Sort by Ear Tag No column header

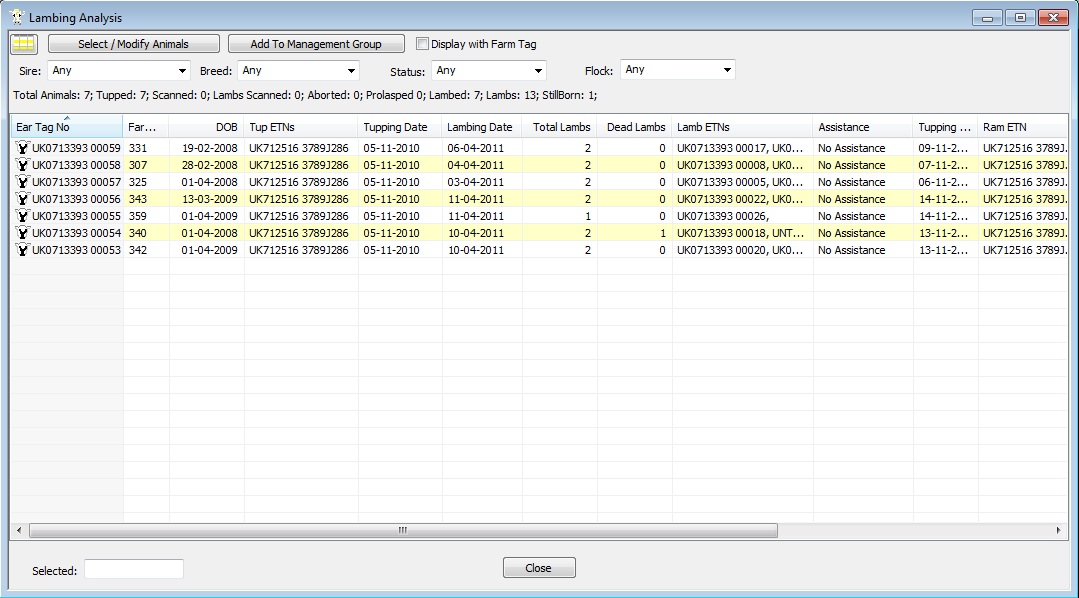coord(67,127)
